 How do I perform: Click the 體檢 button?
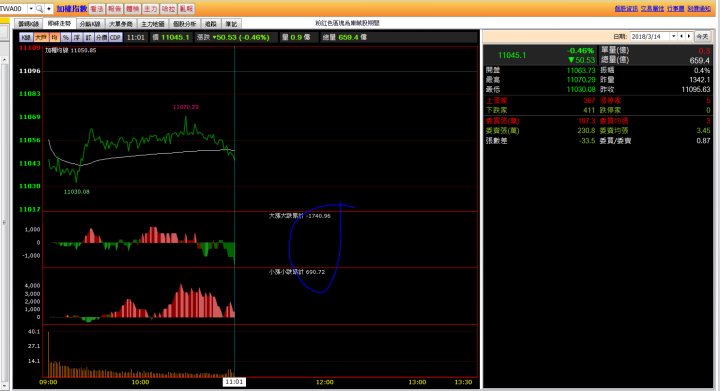(x=133, y=9)
